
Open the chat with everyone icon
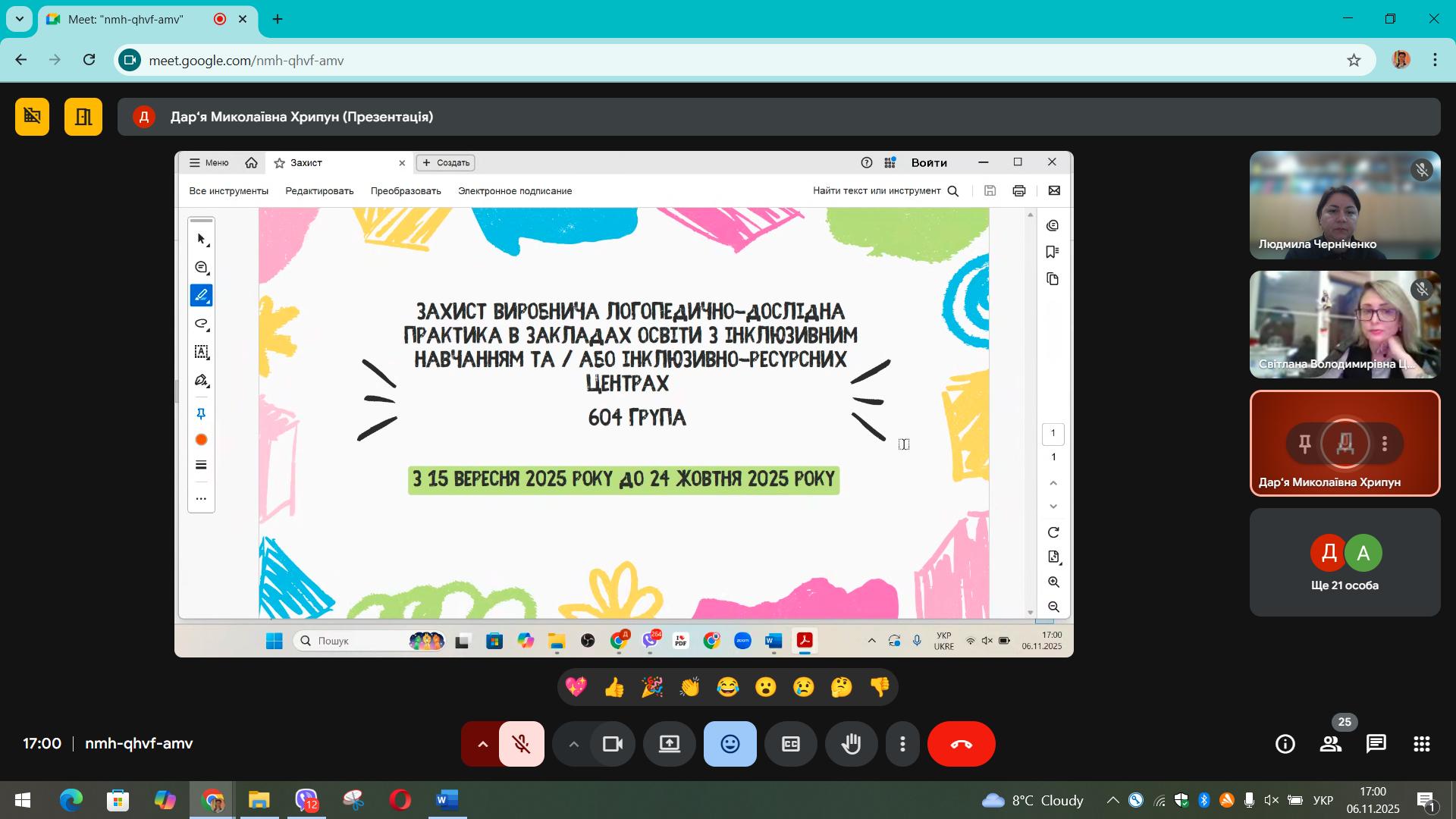click(1376, 744)
